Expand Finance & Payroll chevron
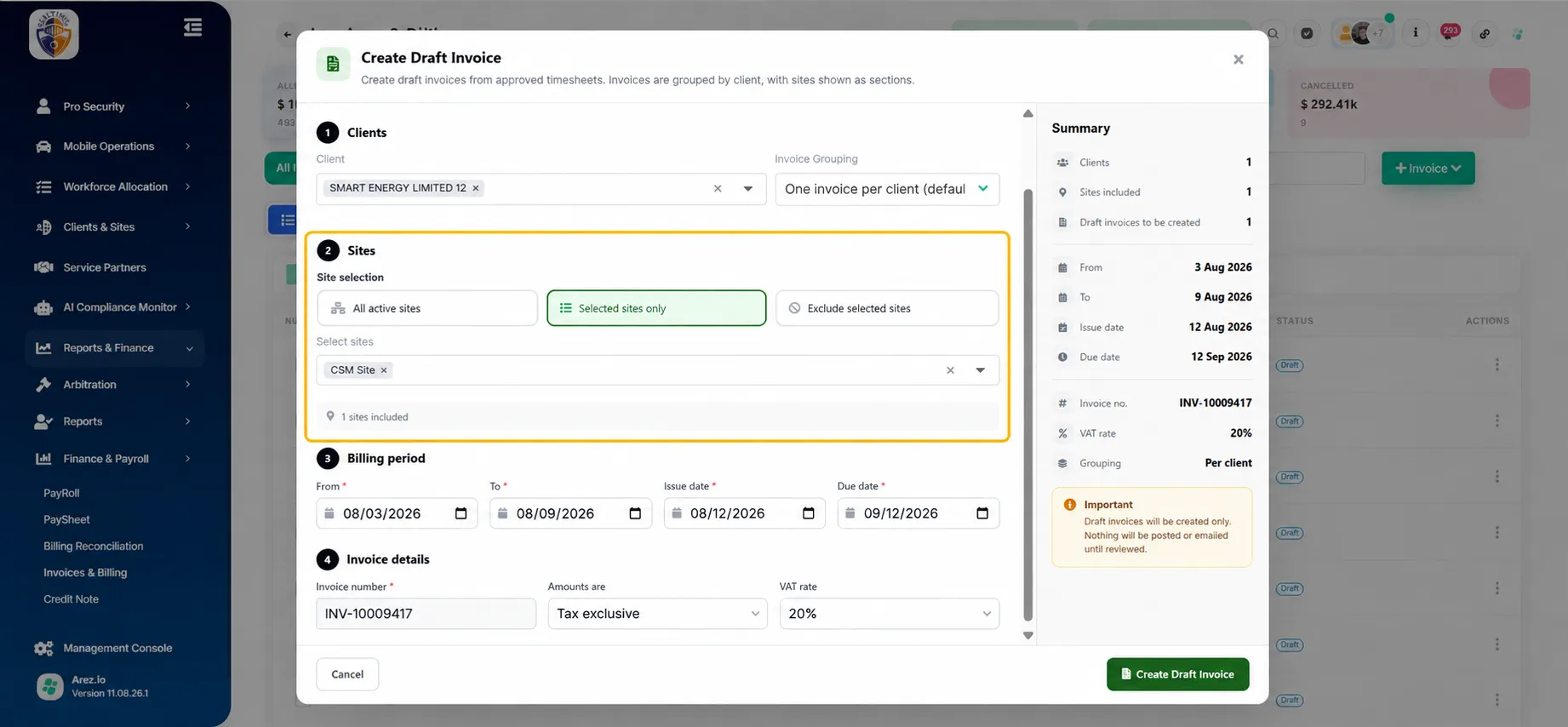1568x727 pixels. pyautogui.click(x=187, y=459)
